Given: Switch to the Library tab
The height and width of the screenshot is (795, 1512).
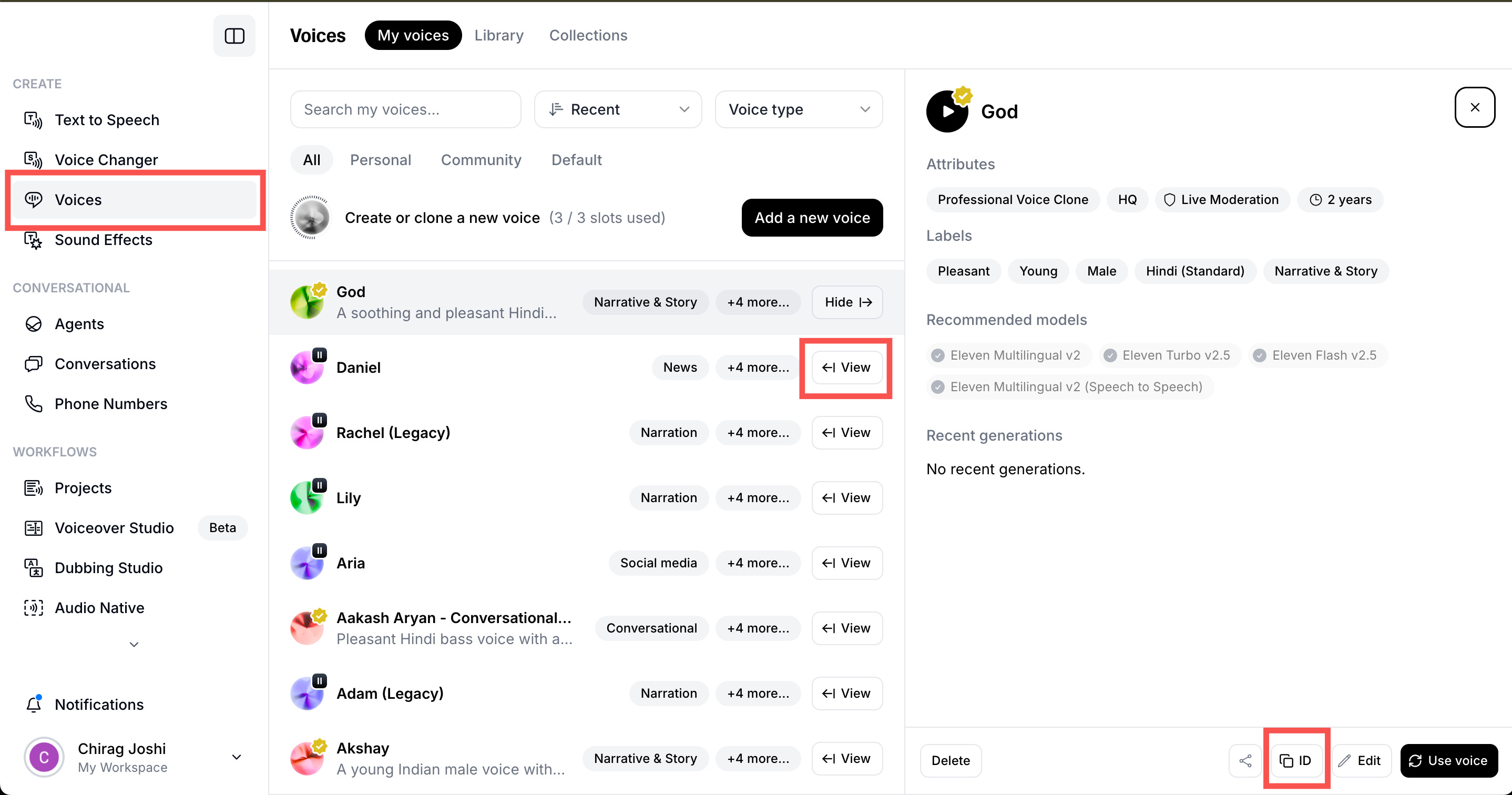Looking at the screenshot, I should (x=499, y=35).
